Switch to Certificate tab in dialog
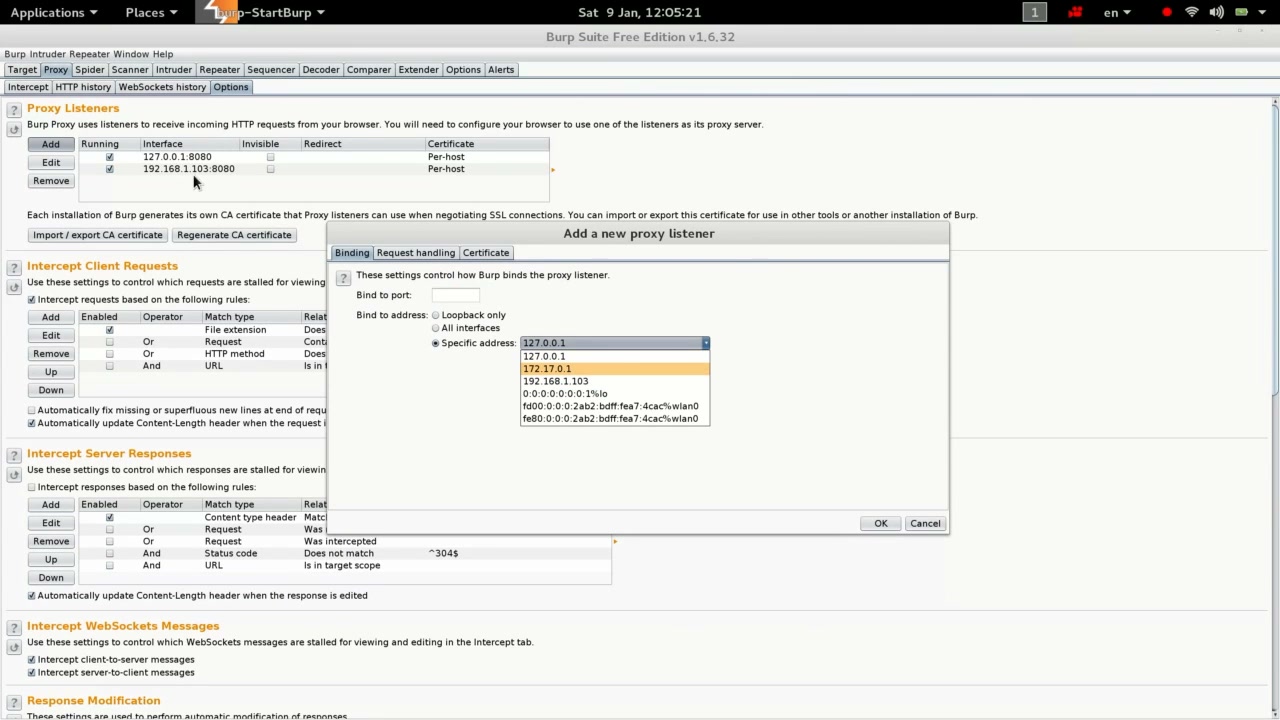Screen dimensions: 1280x720 (486, 253)
